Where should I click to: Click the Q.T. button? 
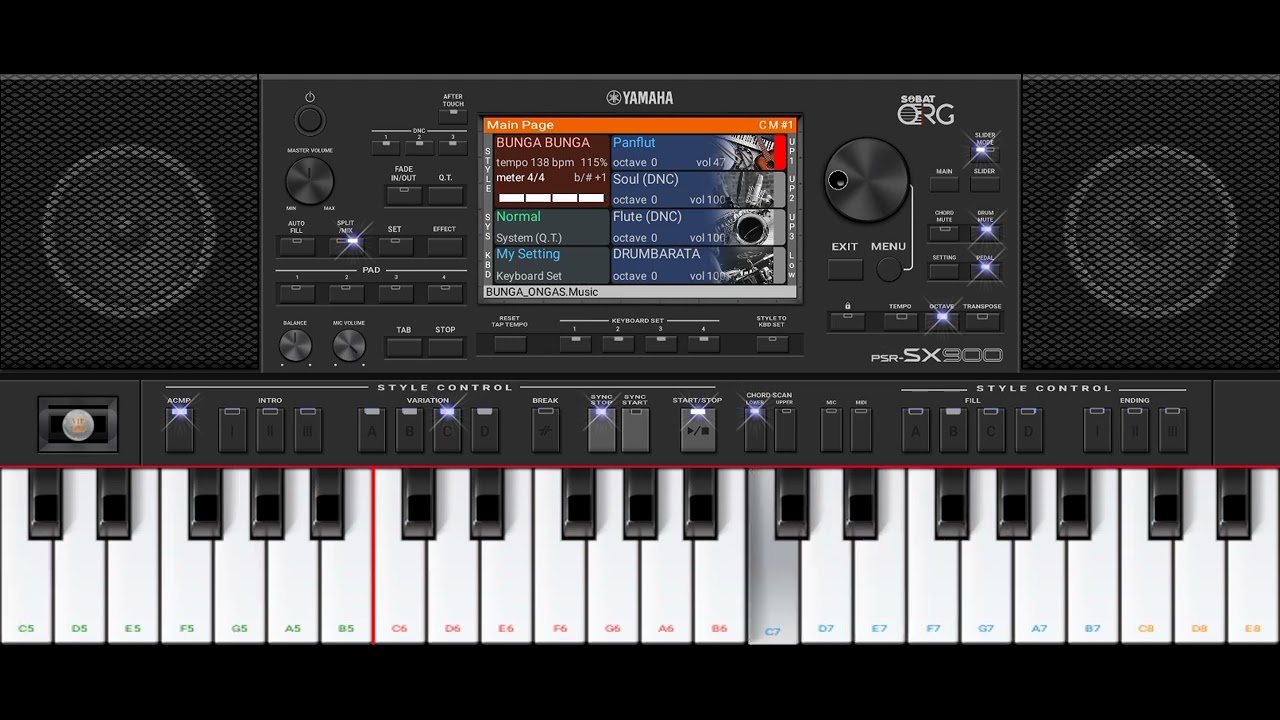(x=445, y=194)
